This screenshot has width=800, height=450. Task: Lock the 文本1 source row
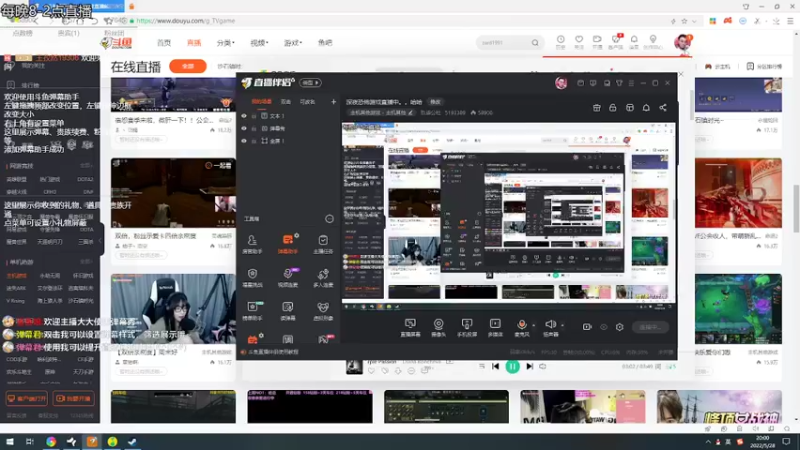point(254,116)
